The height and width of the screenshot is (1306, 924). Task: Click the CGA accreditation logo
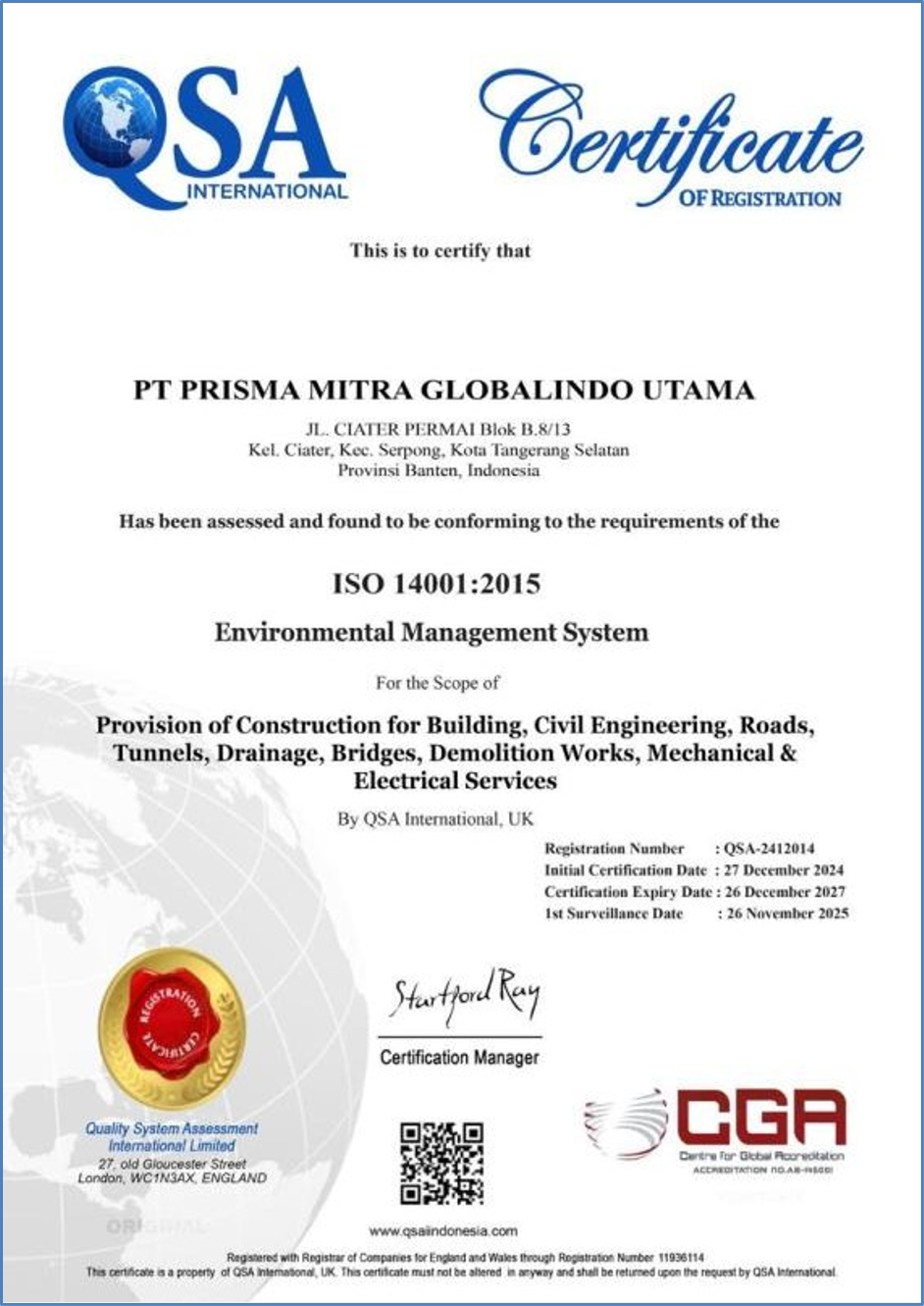[x=716, y=1130]
